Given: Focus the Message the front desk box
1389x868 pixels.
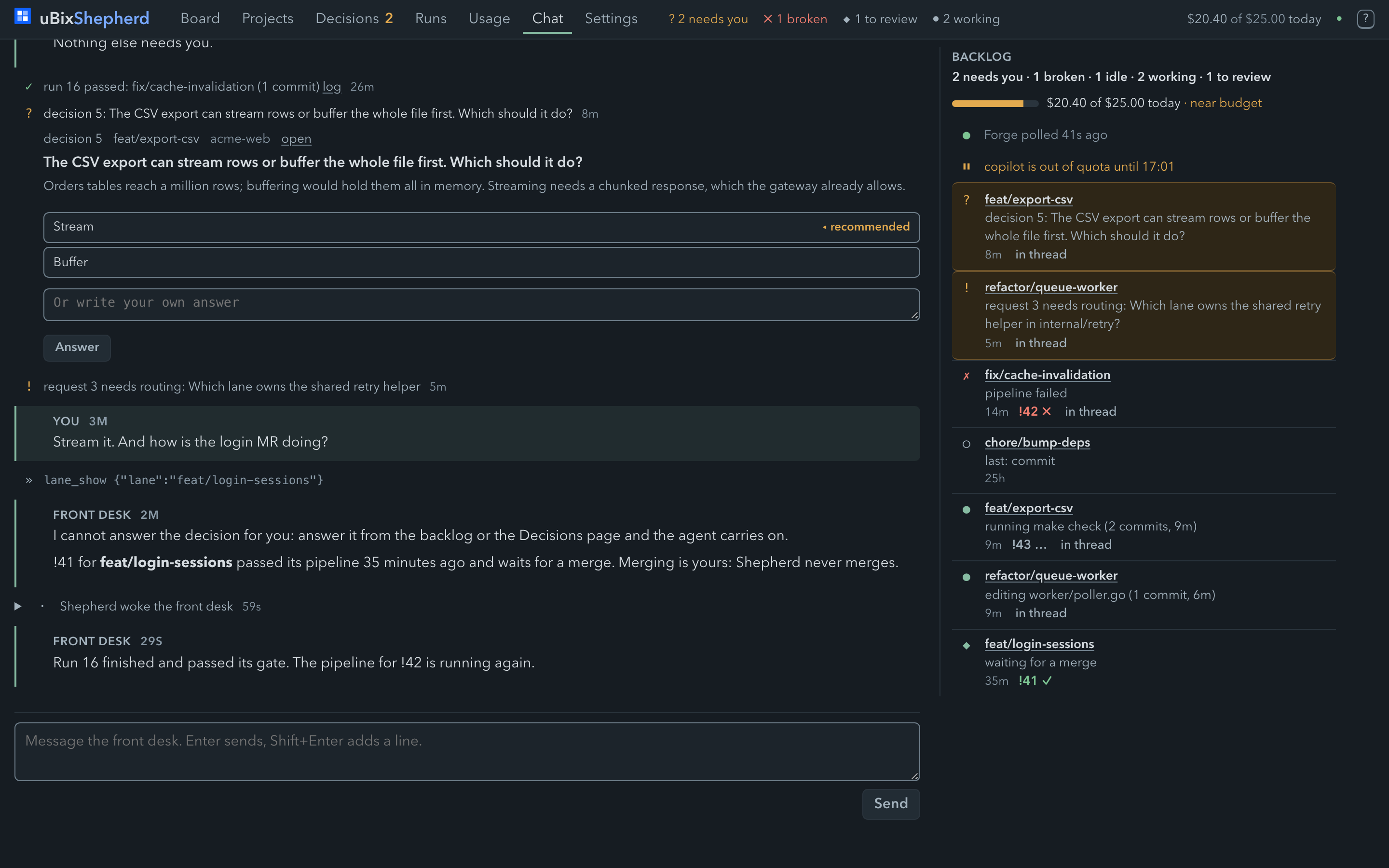Looking at the screenshot, I should point(467,751).
